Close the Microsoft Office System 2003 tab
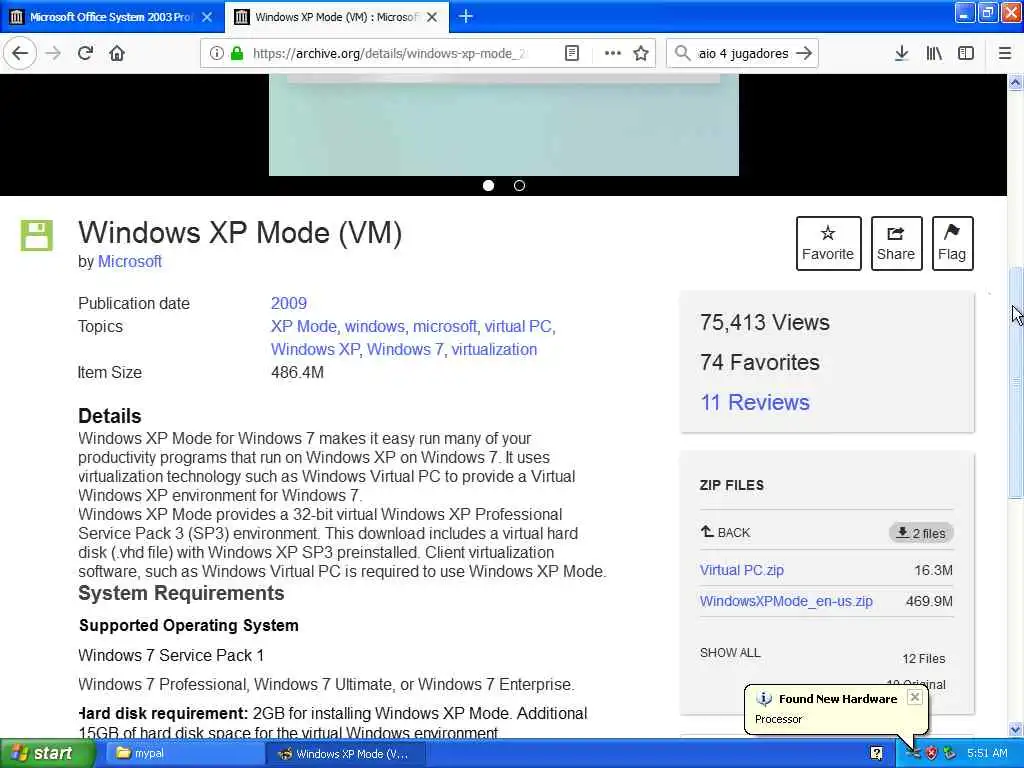 tap(207, 17)
